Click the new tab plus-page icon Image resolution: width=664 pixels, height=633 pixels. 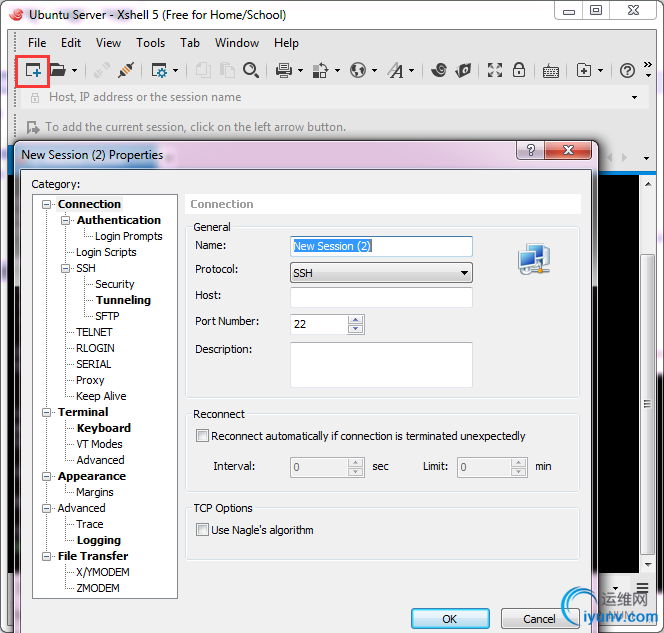[584, 70]
